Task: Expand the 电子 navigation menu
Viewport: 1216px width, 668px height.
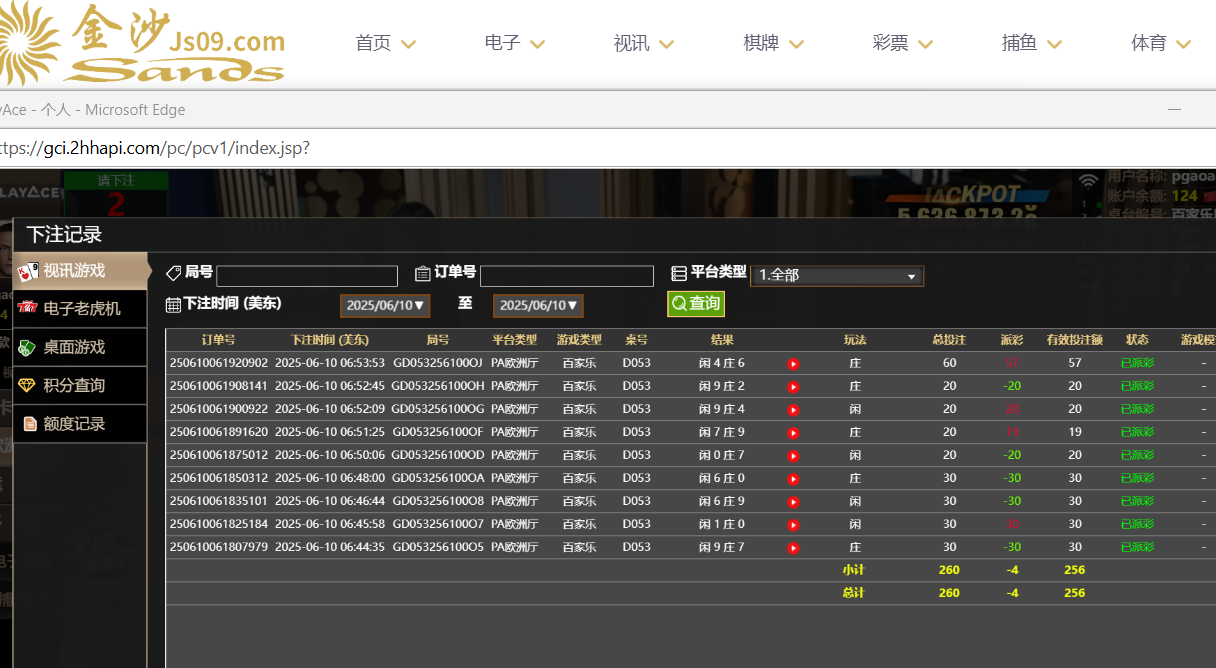Action: pyautogui.click(x=514, y=43)
